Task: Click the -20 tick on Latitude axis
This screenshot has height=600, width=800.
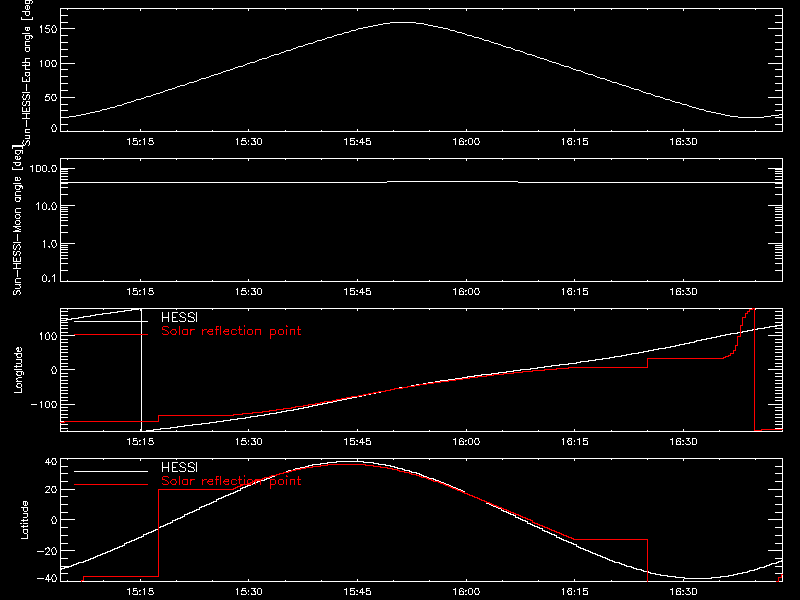Action: click(x=48, y=551)
